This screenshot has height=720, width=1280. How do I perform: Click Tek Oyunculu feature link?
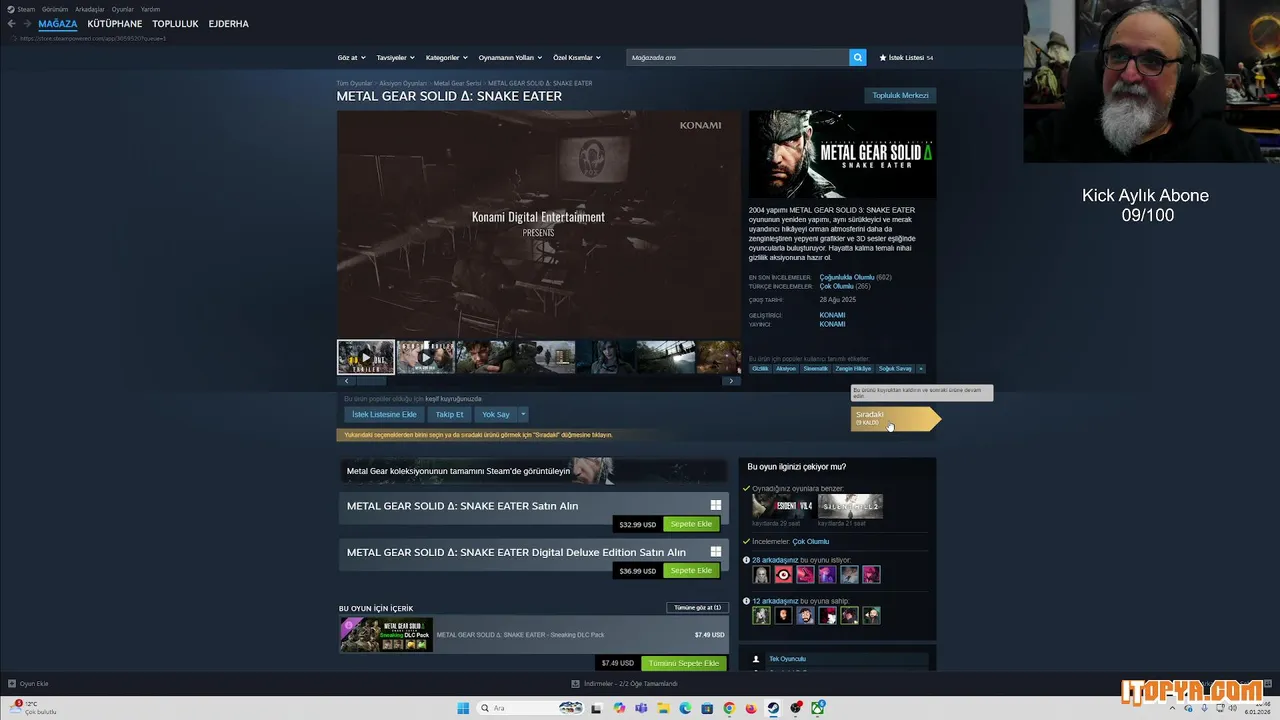coord(787,659)
